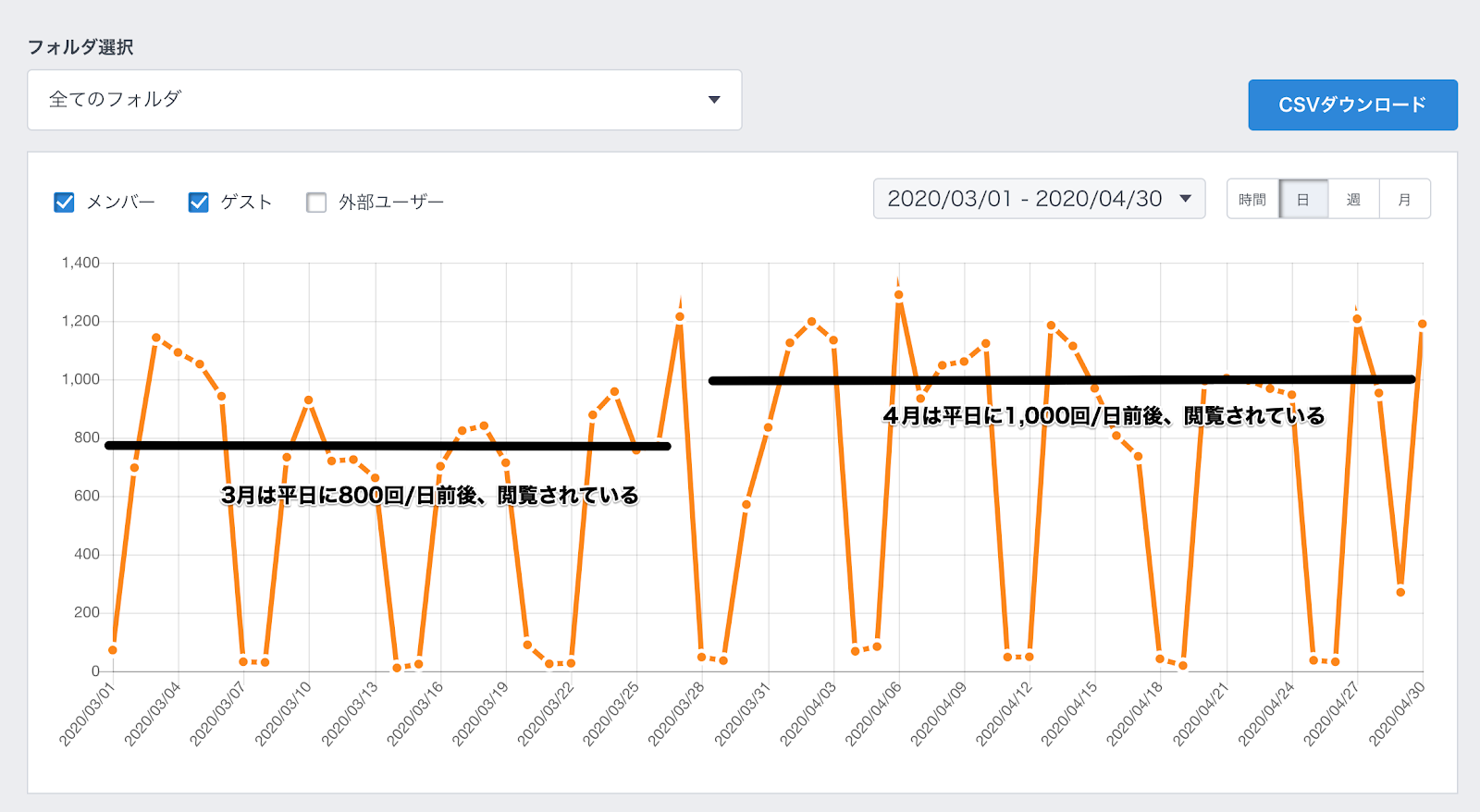Click the data point peak on 2020/04/06
This screenshot has height=812, width=1480.
[898, 295]
